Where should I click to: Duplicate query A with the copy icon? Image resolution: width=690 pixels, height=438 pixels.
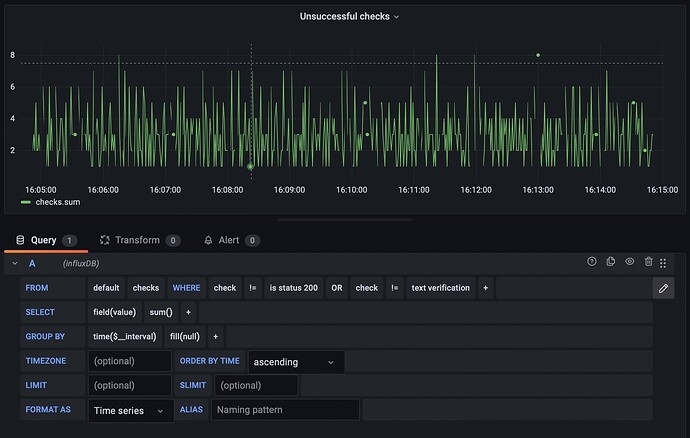tap(611, 262)
